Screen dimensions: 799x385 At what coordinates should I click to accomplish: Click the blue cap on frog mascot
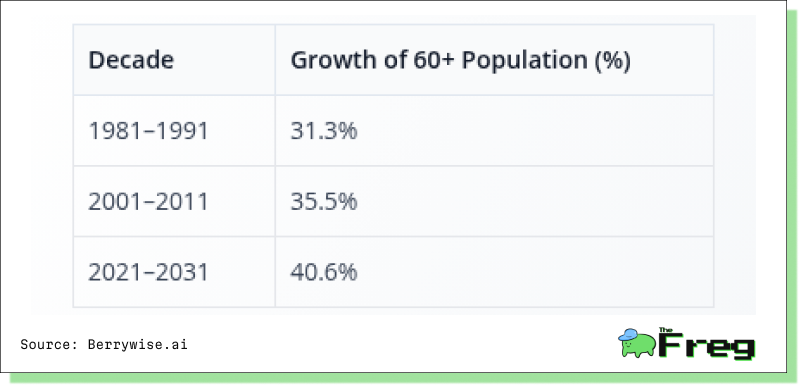628,335
